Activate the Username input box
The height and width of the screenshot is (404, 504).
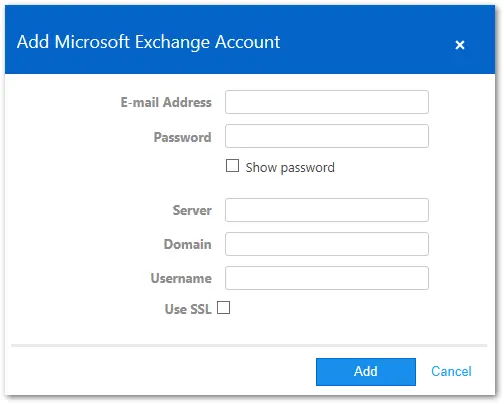[x=327, y=278]
